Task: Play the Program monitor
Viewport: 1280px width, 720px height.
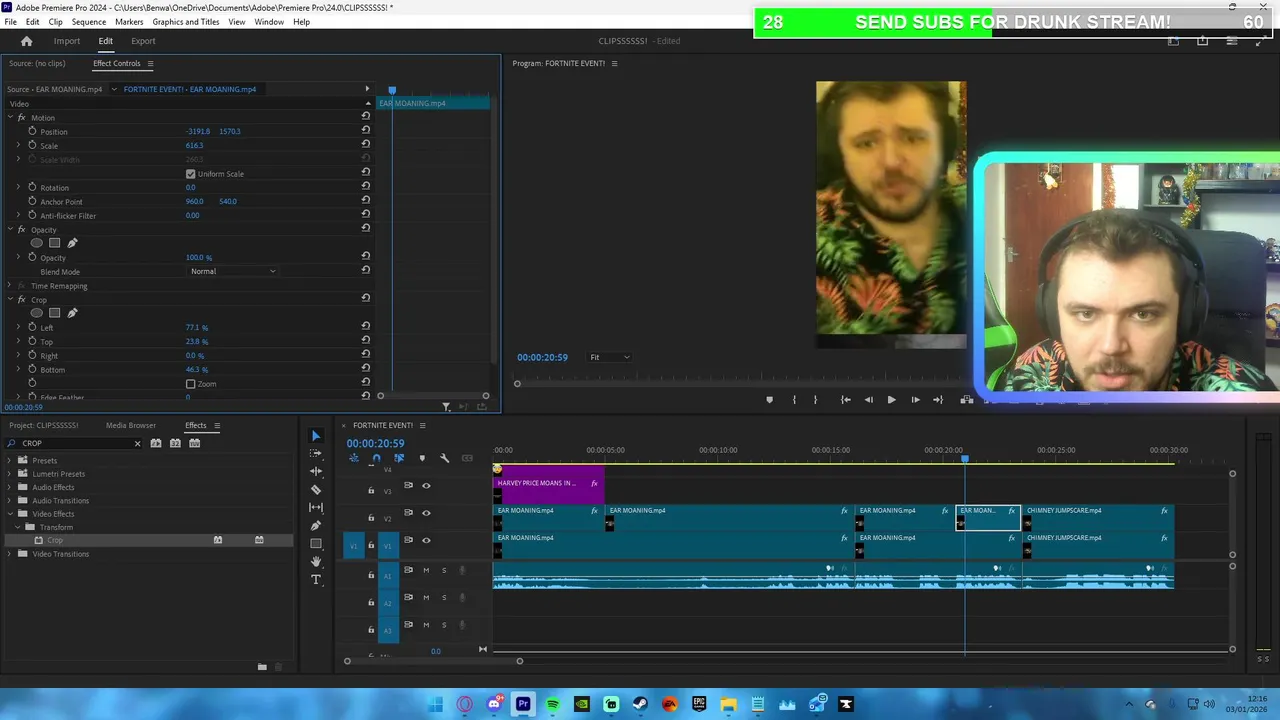Action: (x=891, y=400)
